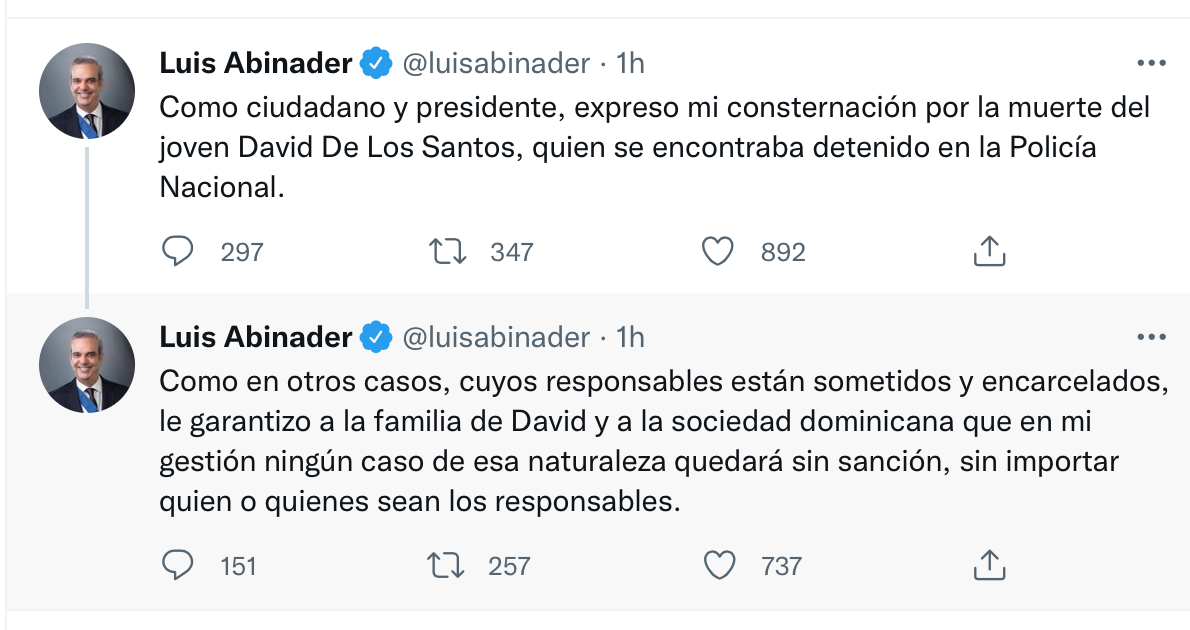Open the more options menu on first tweet
Viewport: 1190px width, 630px height.
pos(1151,63)
